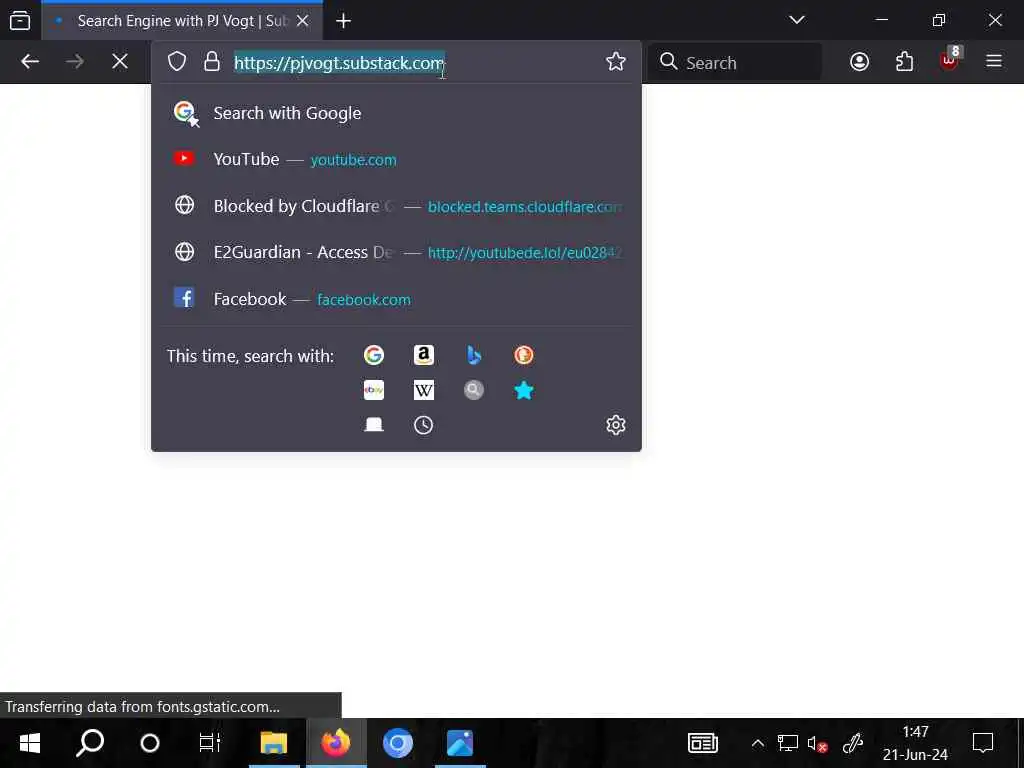Viewport: 1024px width, 768px height.
Task: Open the Firefox hamburger application menu
Action: (x=993, y=62)
